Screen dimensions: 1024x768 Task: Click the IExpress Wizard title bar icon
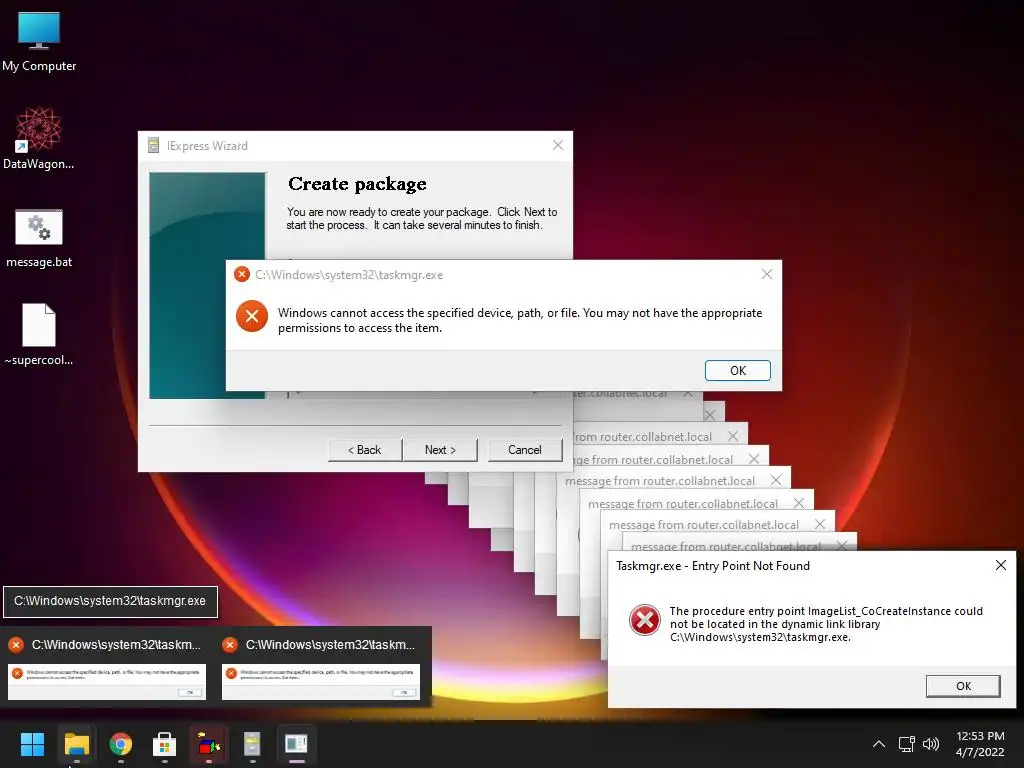[153, 145]
